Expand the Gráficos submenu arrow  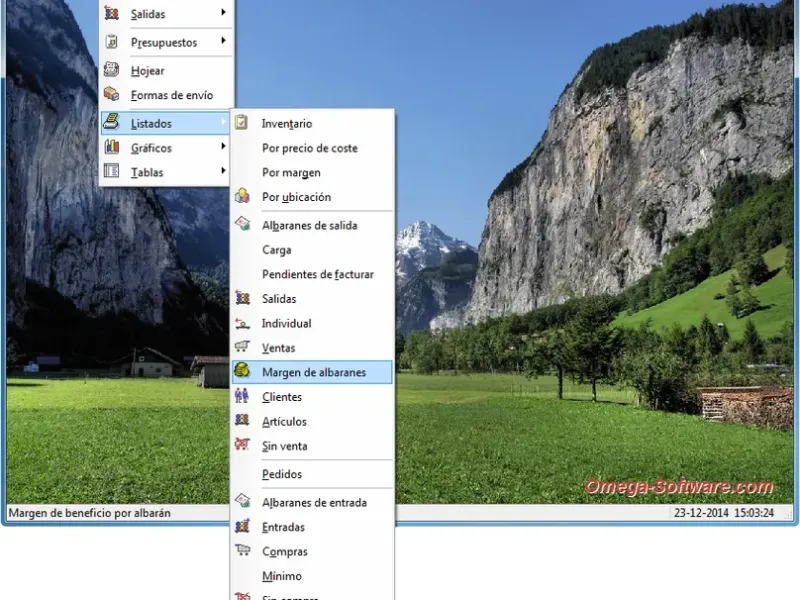point(223,146)
